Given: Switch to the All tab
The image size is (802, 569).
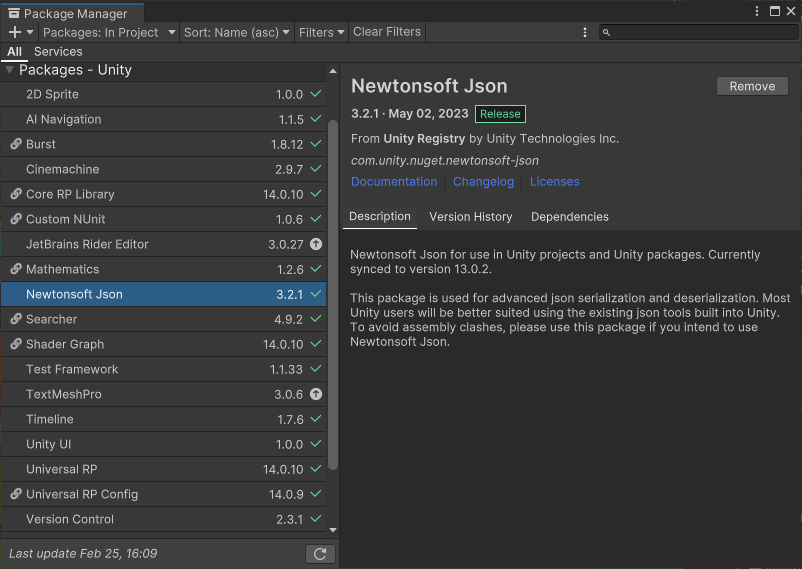Looking at the screenshot, I should tap(14, 52).
